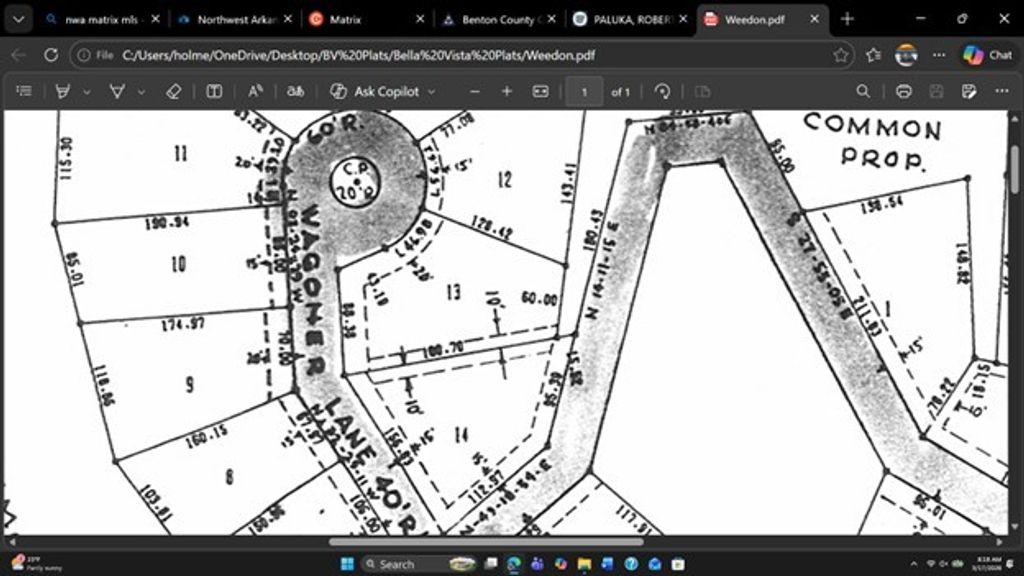Click the Add text tool icon

pyautogui.click(x=214, y=91)
